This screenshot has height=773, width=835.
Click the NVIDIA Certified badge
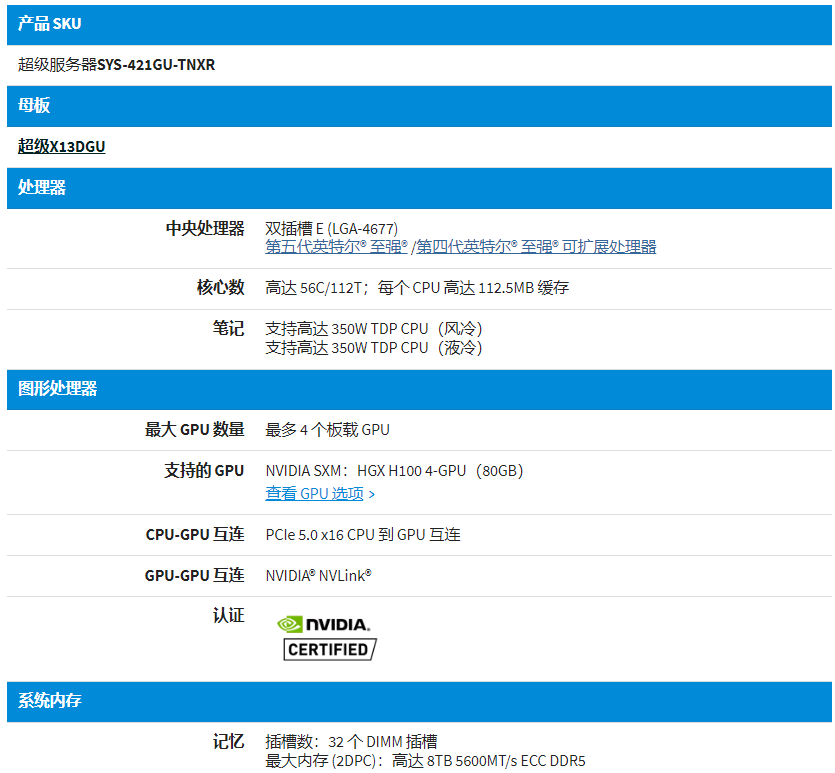(326, 638)
